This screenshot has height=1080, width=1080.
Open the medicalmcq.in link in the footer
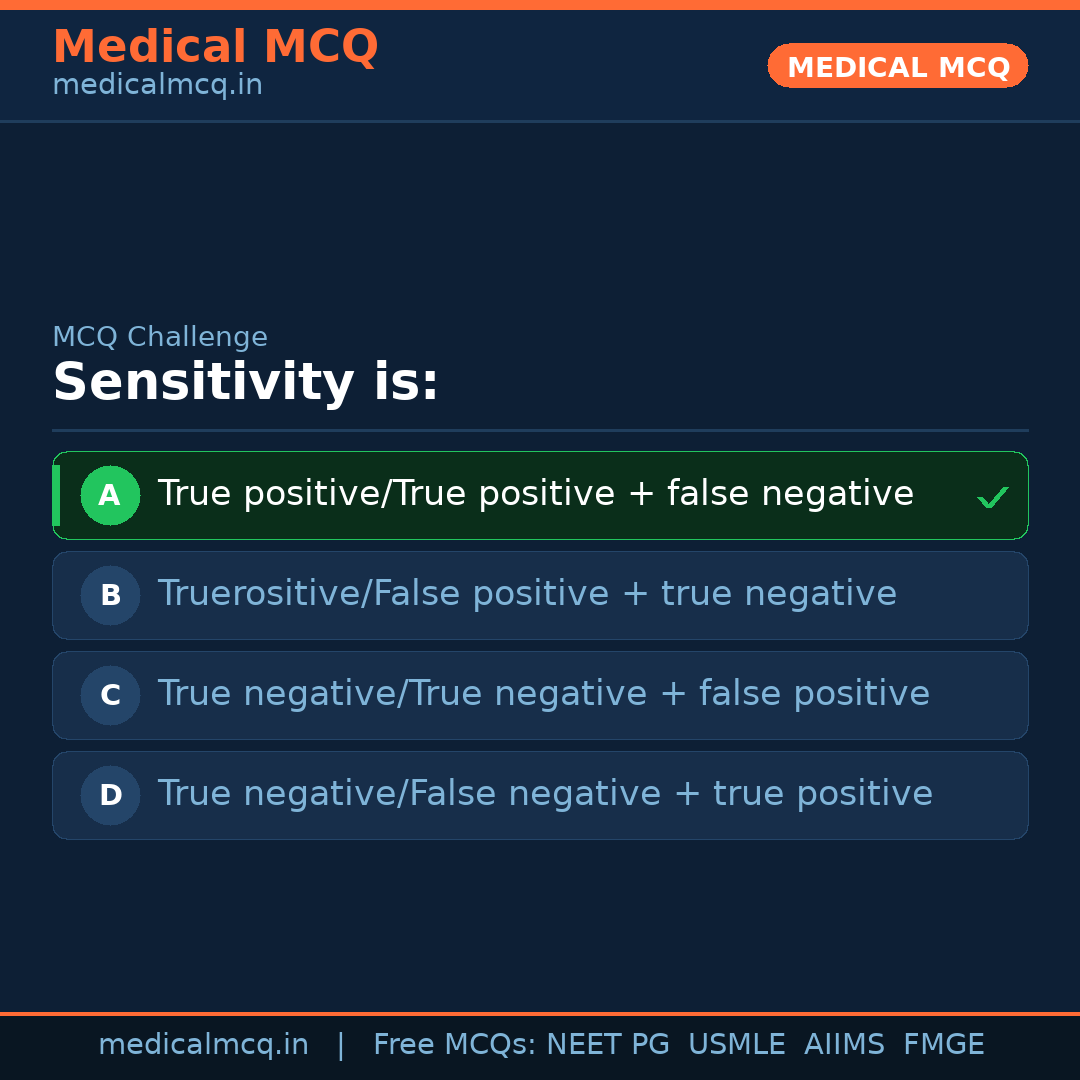click(x=203, y=1045)
